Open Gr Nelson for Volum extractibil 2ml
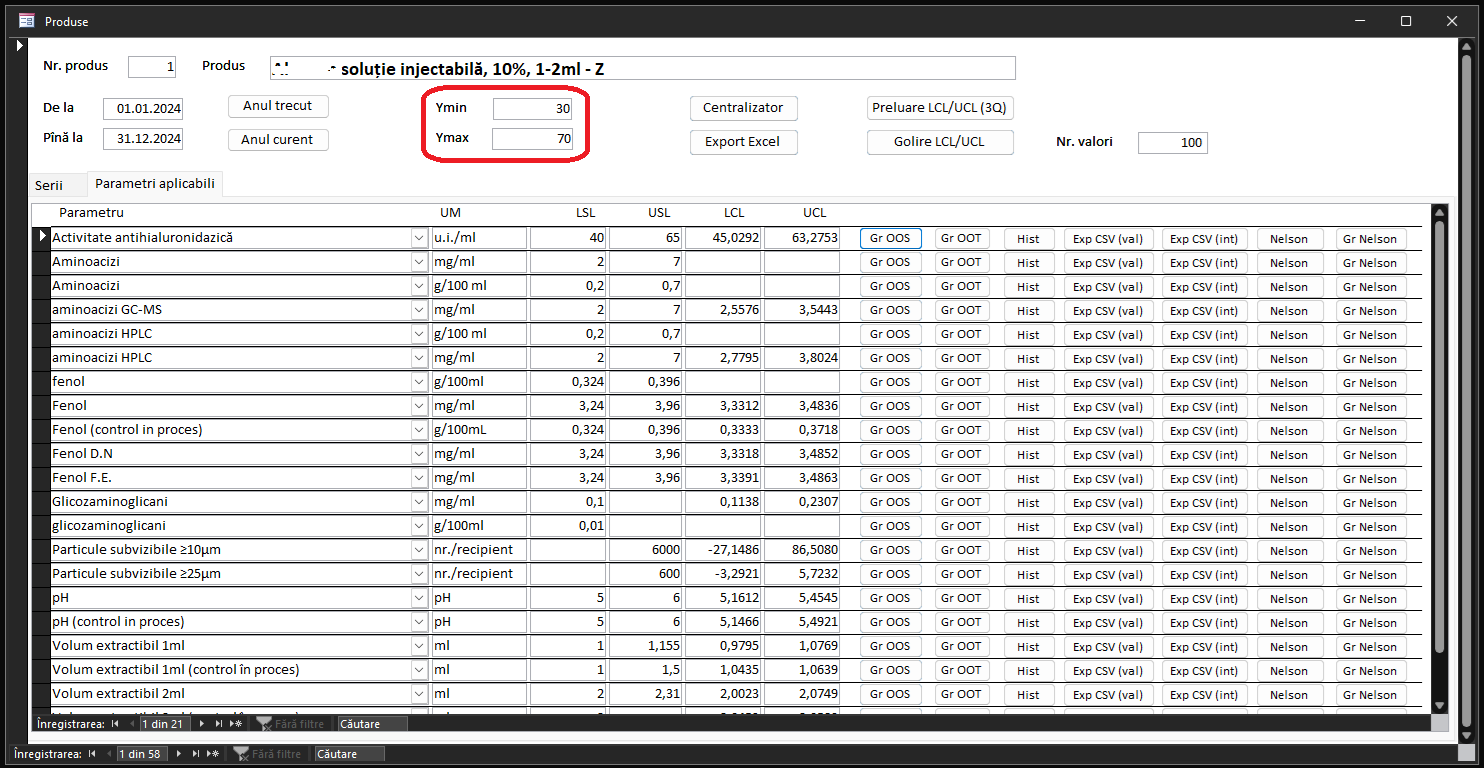 pos(1371,694)
